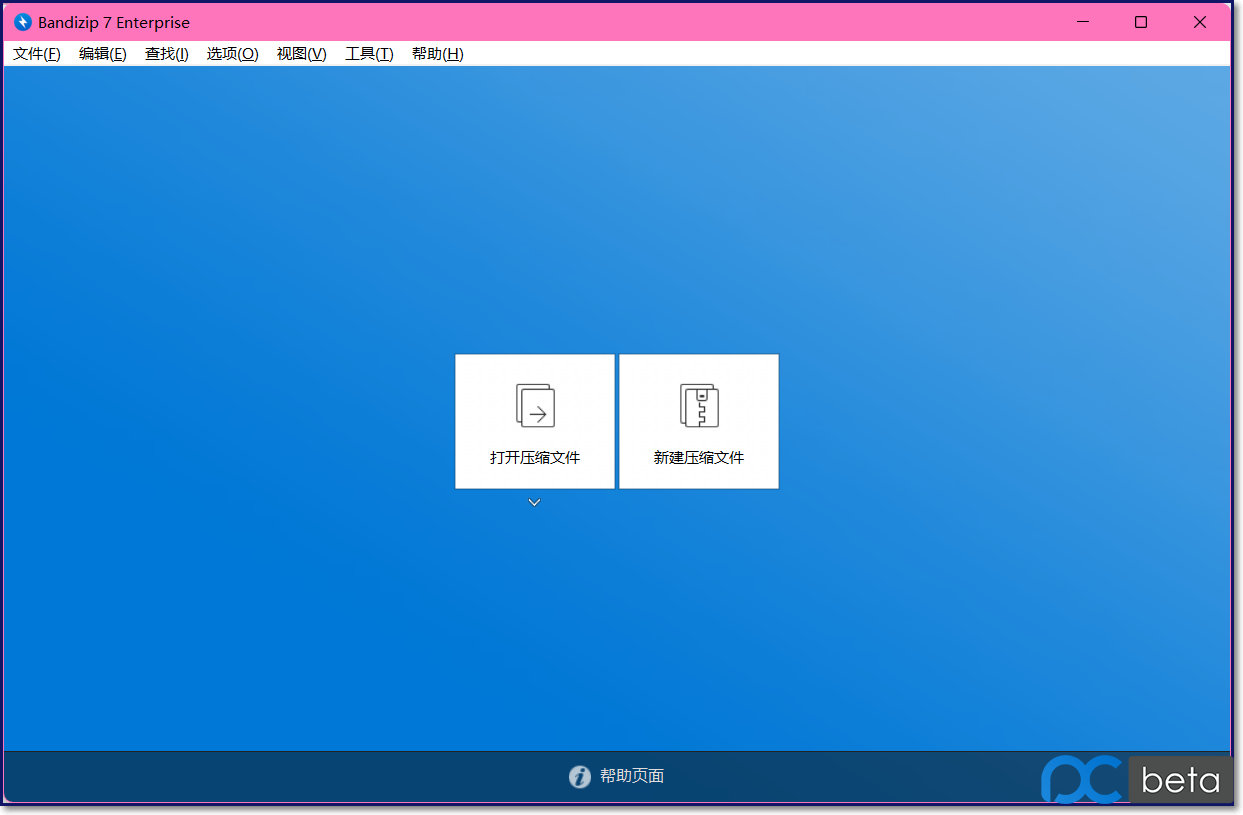1243x815 pixels.
Task: Click the info icon beside 帮助页面
Action: (580, 777)
